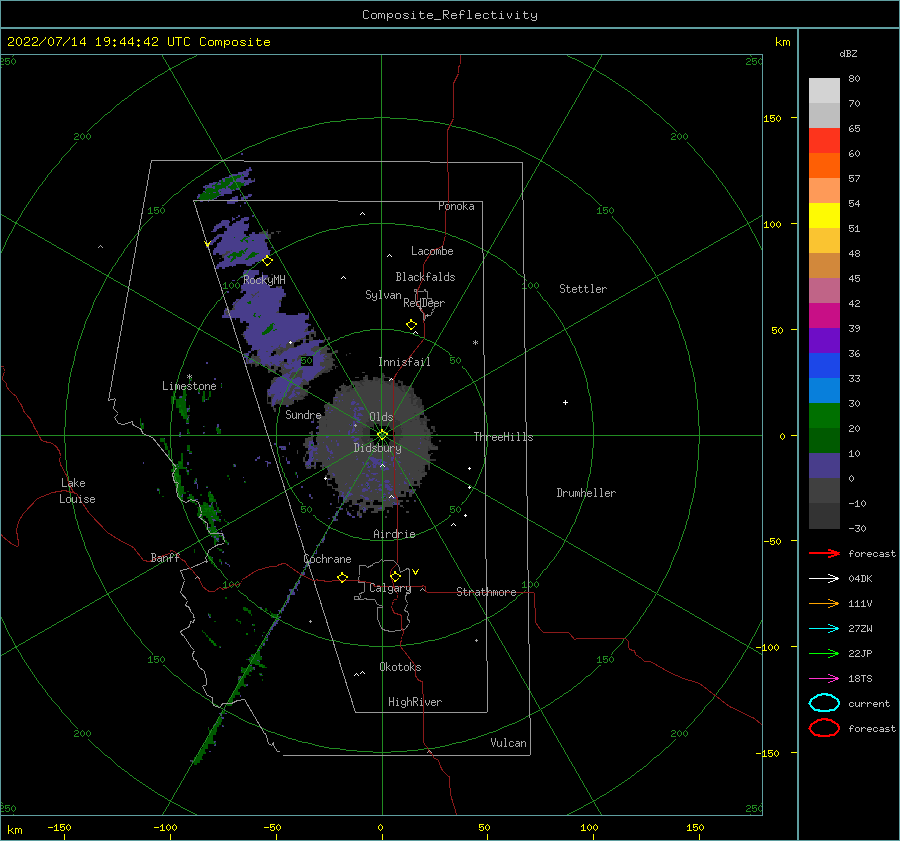Screen dimensions: 900x841
Task: Click the Vulcan label
Action: 508,743
